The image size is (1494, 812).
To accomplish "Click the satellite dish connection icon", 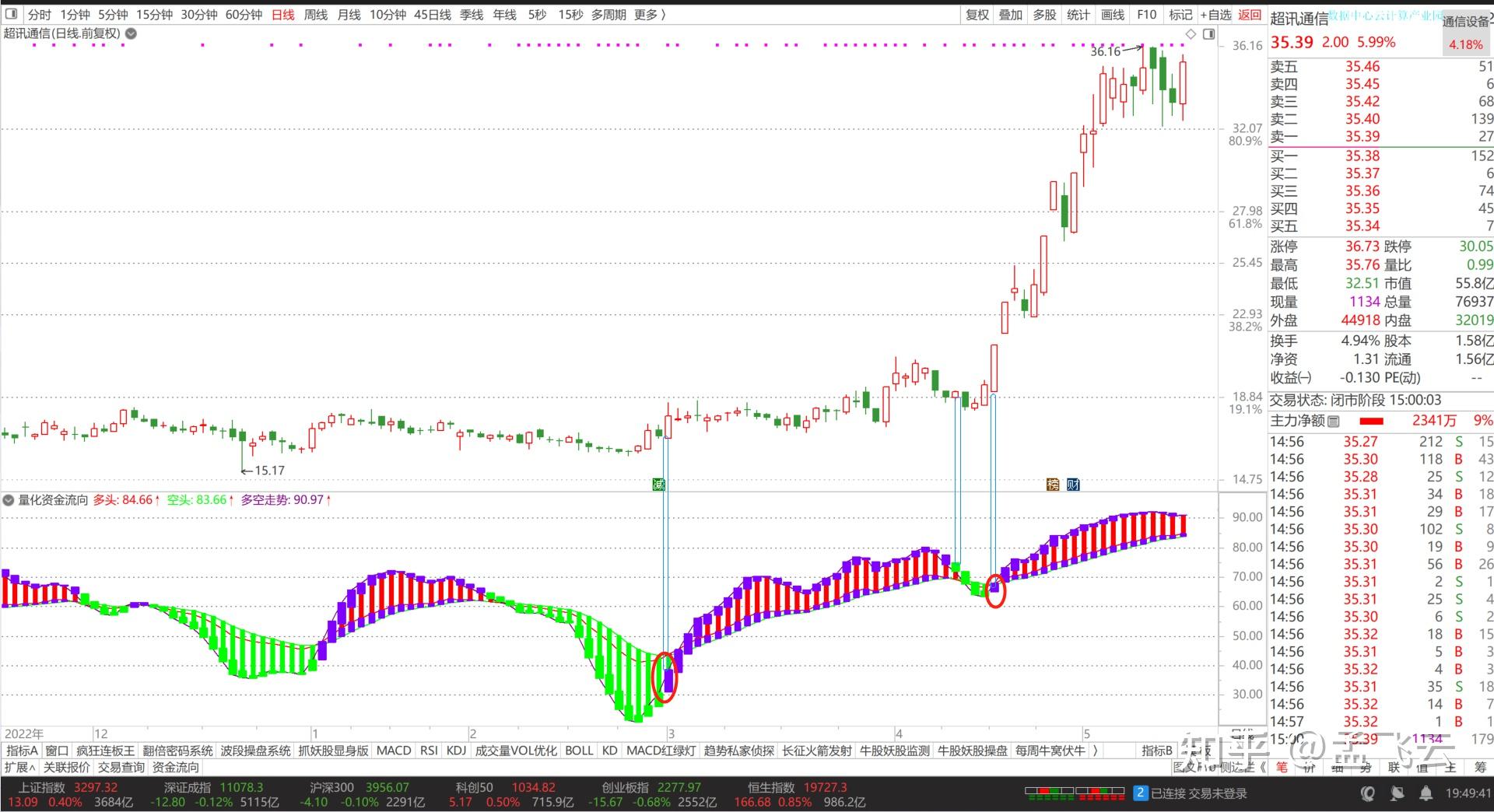I will coord(1398,793).
